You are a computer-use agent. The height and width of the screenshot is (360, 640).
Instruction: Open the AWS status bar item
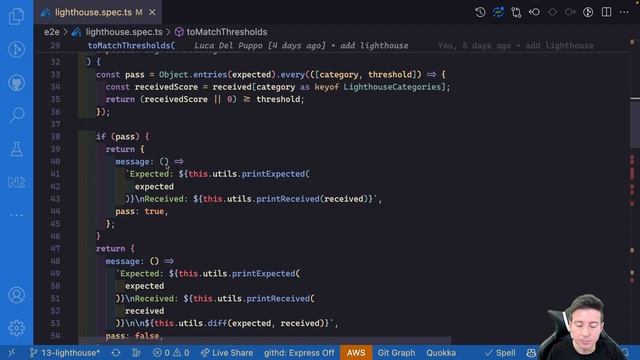(x=356, y=353)
